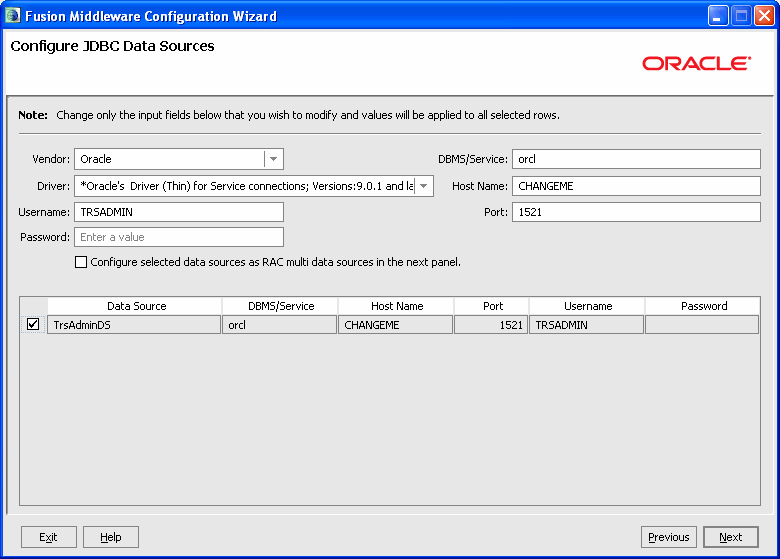780x559 pixels.
Task: Toggle the TrsAdminDS row checkbox
Action: point(33,324)
